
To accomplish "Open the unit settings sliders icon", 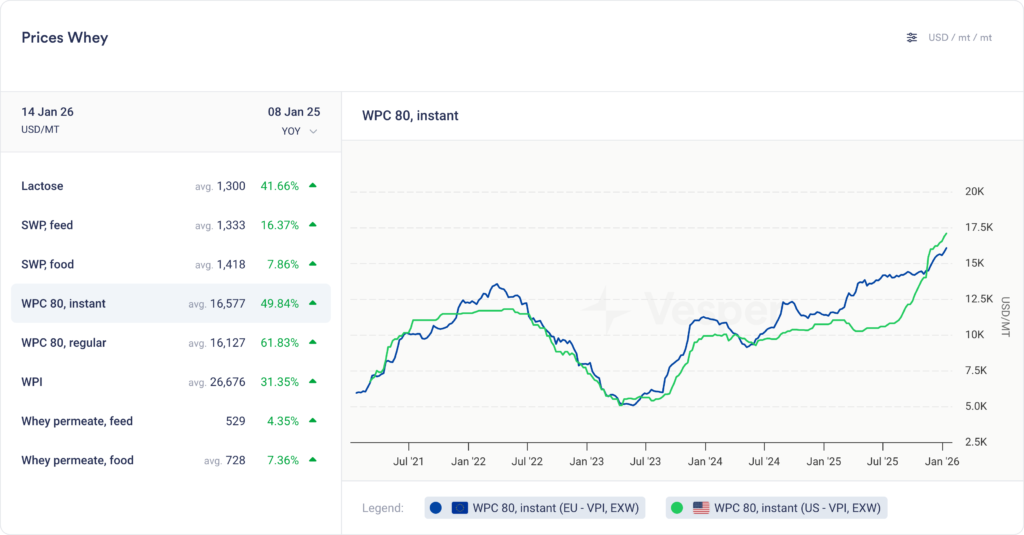I will tap(911, 38).
